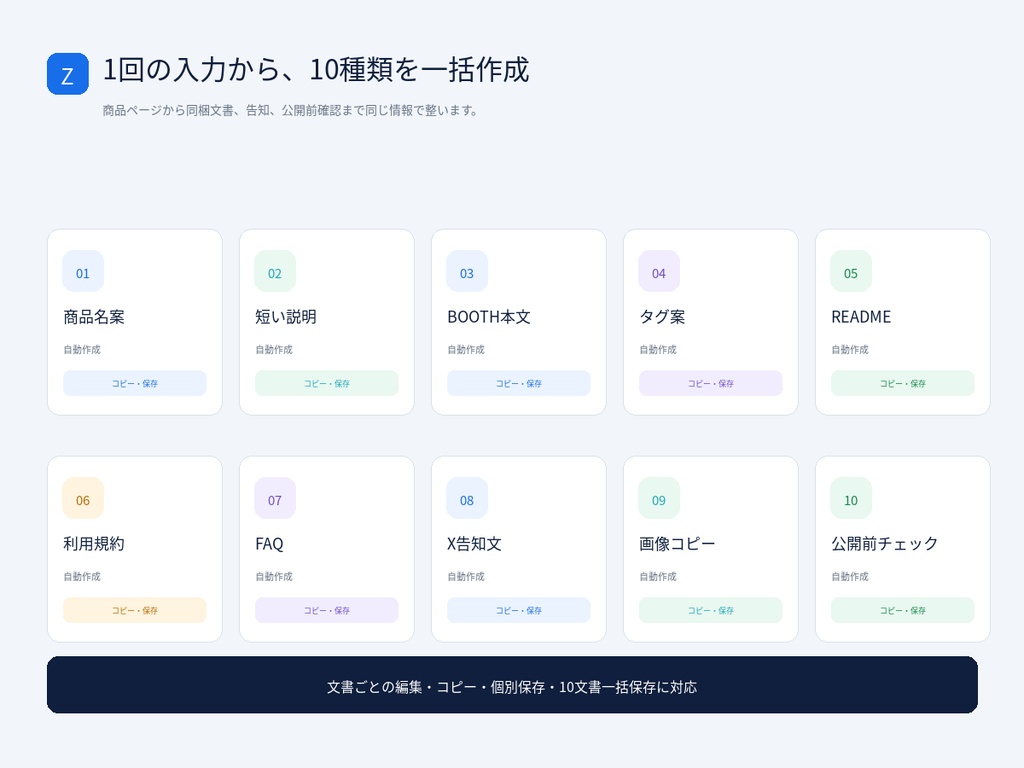Copy and save the FAQ document

(327, 611)
